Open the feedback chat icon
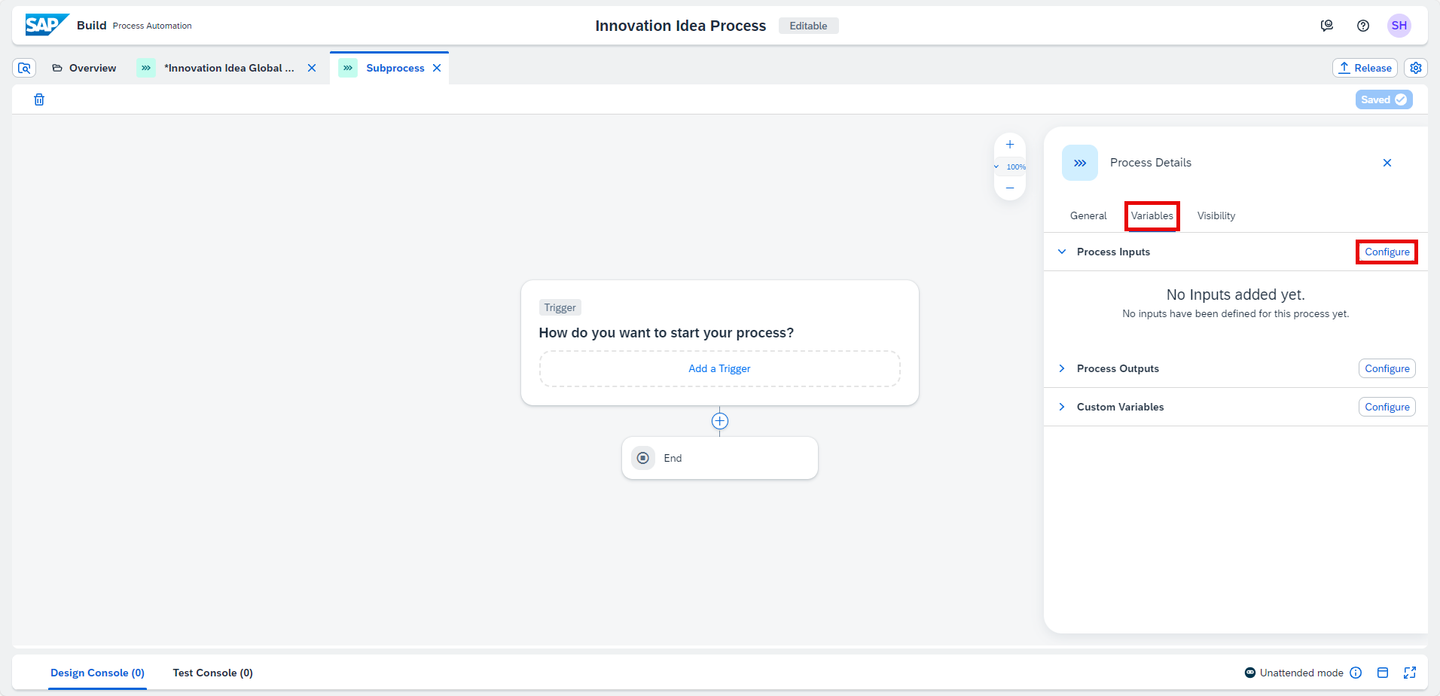The width and height of the screenshot is (1440, 696). pyautogui.click(x=1327, y=26)
